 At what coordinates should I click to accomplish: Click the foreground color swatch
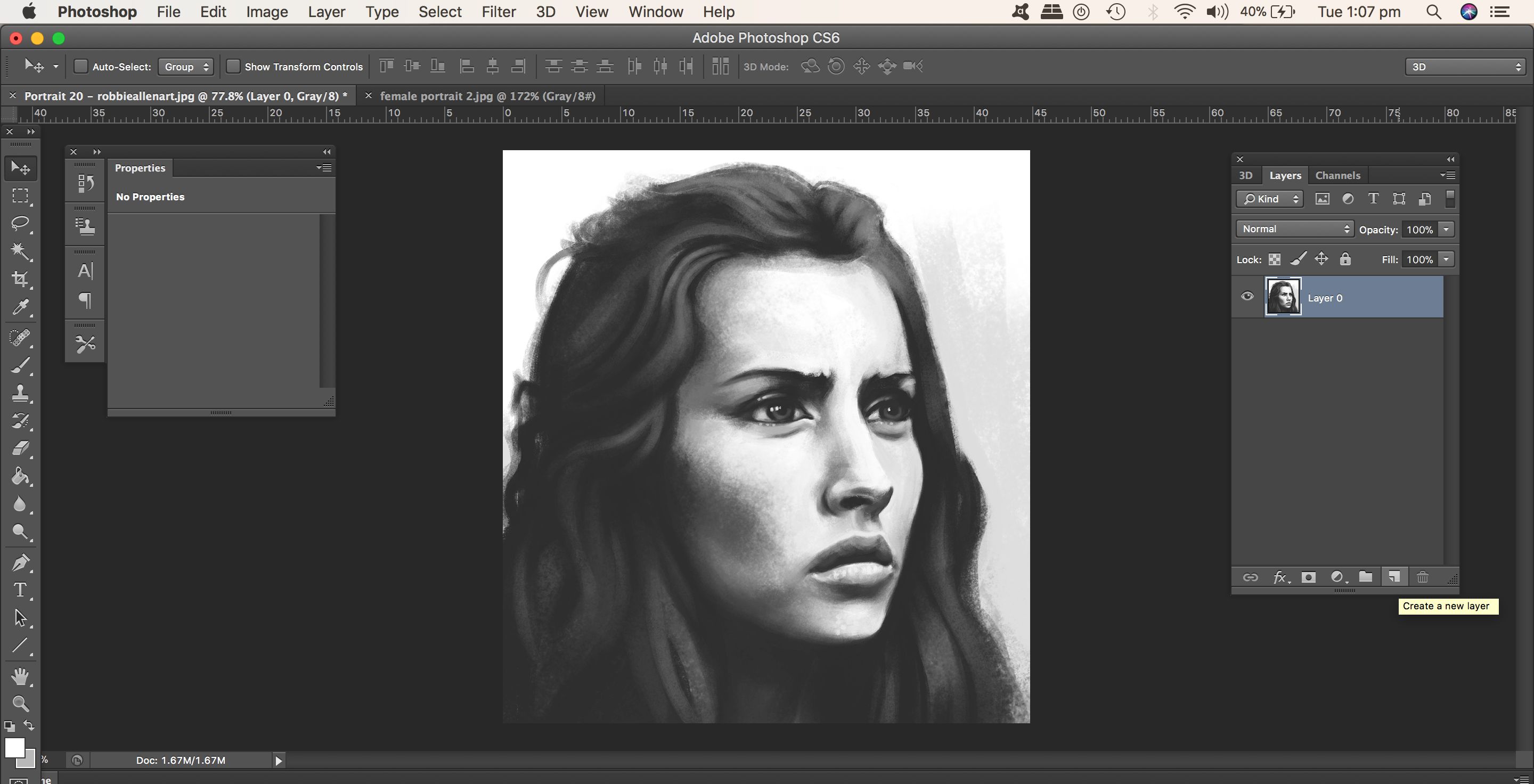coord(14,748)
